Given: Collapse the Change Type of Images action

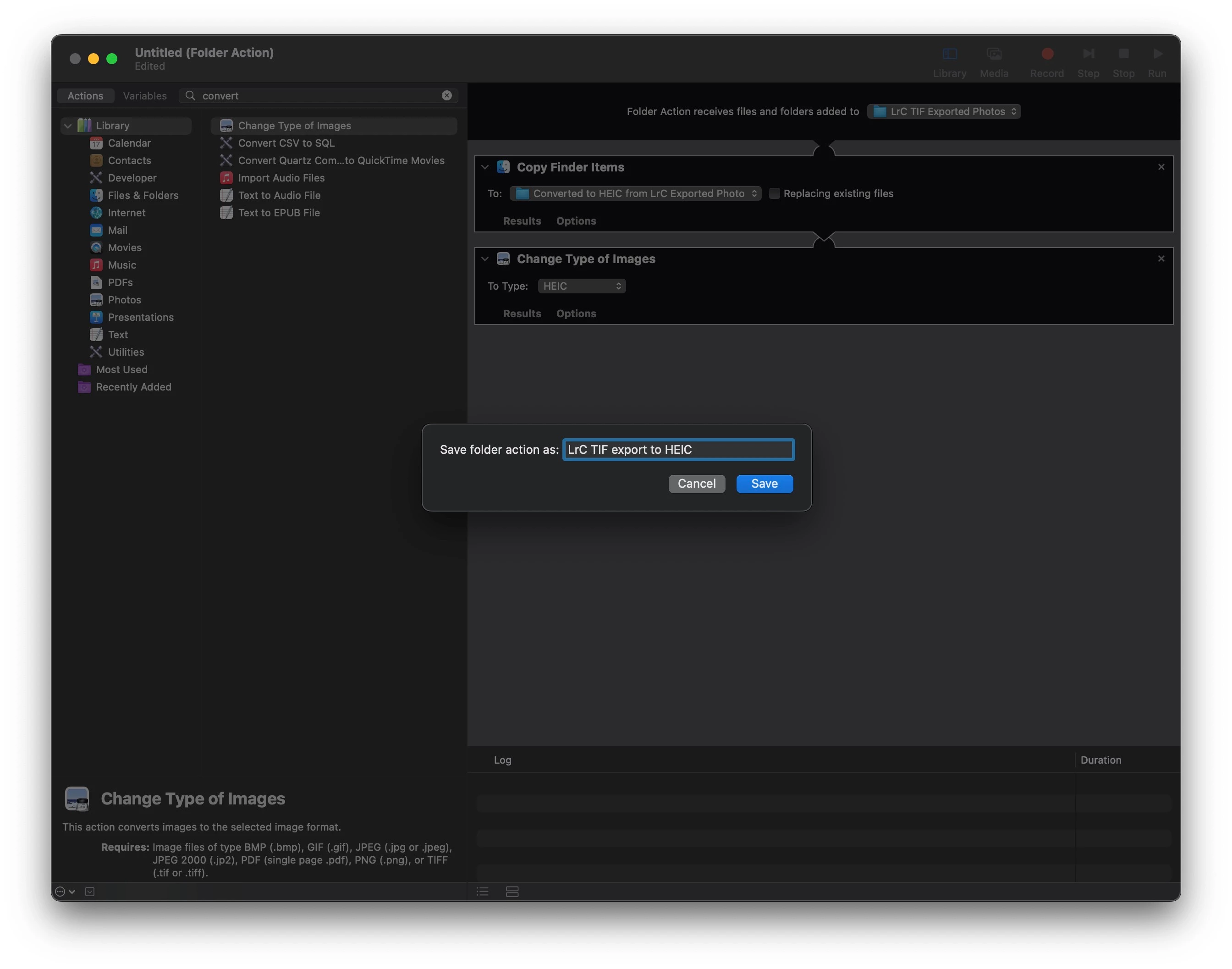Looking at the screenshot, I should (484, 259).
